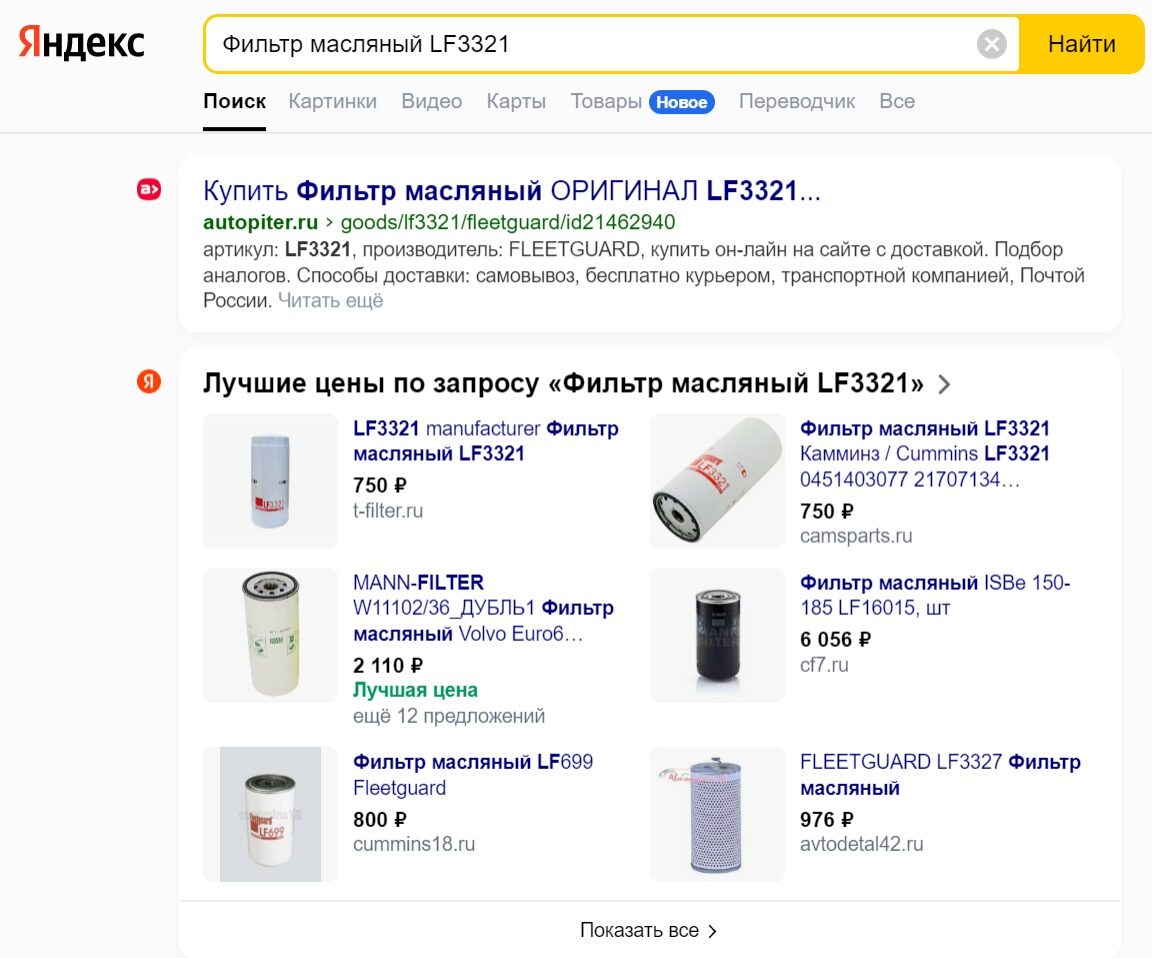Open the "Купить Фильтр масляный ОРИГИНАЛ" result link
This screenshot has width=1152, height=958.
pyautogui.click(x=511, y=191)
